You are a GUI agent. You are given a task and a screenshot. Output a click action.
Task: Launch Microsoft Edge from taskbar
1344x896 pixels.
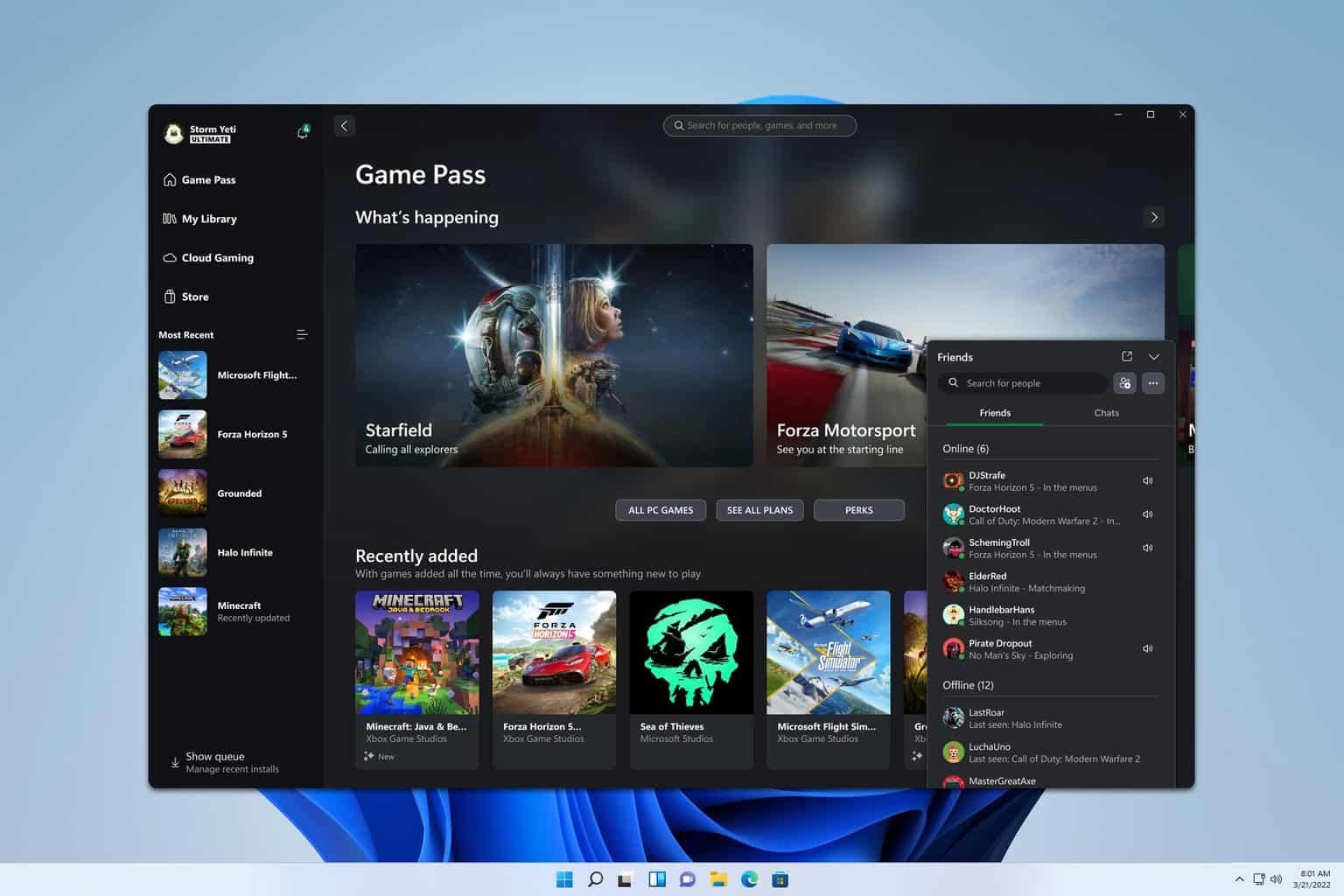[749, 879]
